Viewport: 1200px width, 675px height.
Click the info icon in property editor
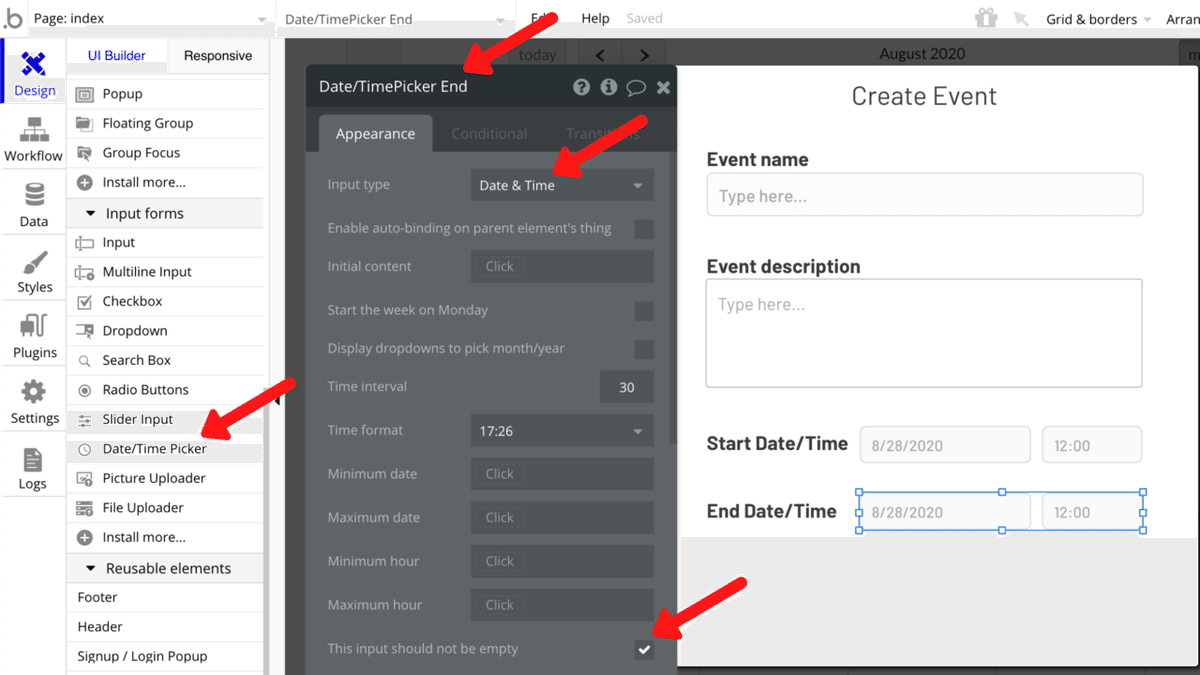(x=608, y=87)
